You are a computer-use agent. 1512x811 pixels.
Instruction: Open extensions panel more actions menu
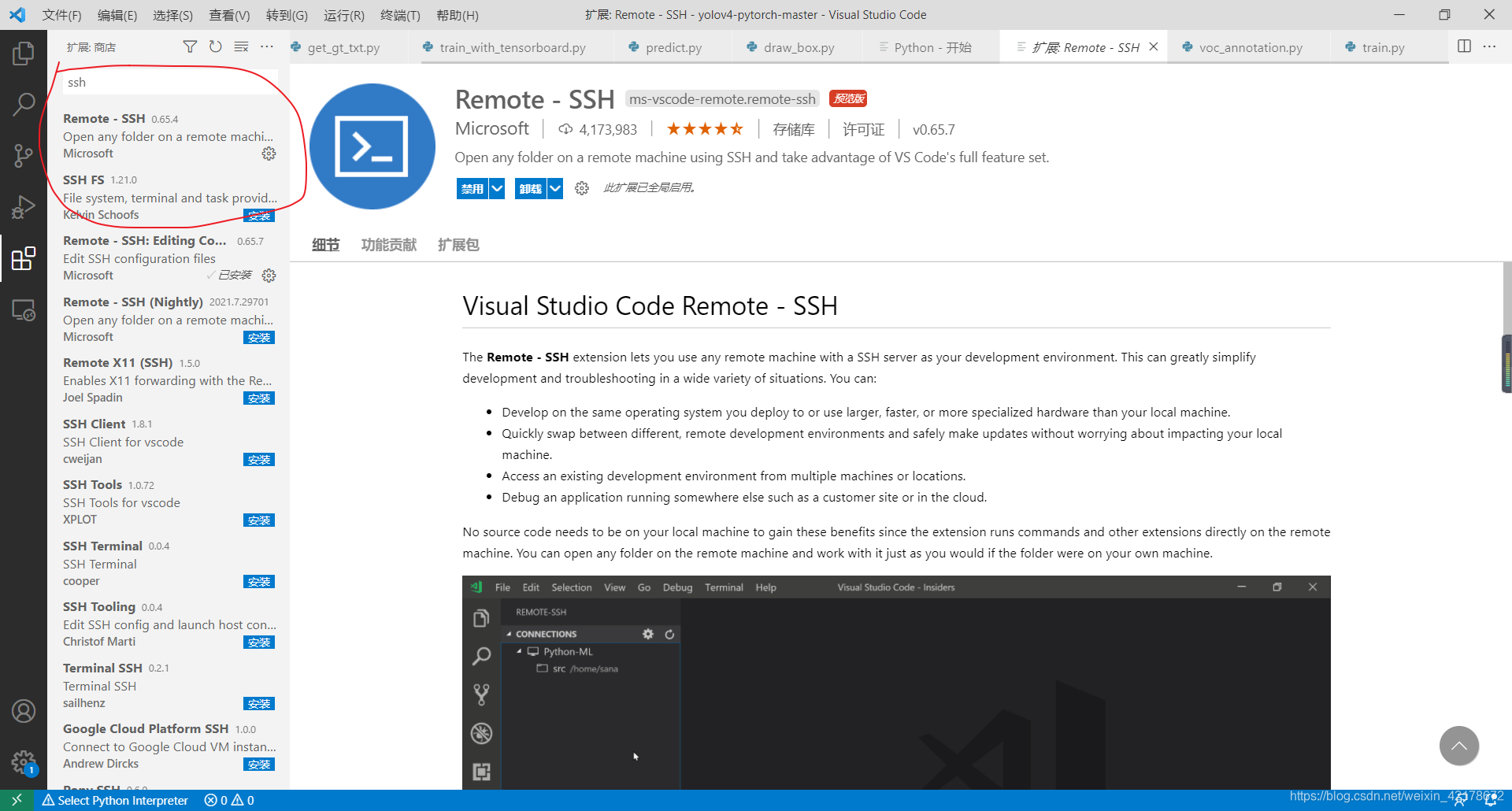[267, 47]
